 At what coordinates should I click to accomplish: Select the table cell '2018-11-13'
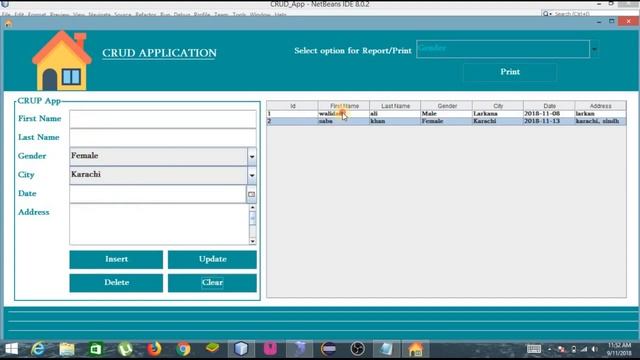(x=549, y=121)
